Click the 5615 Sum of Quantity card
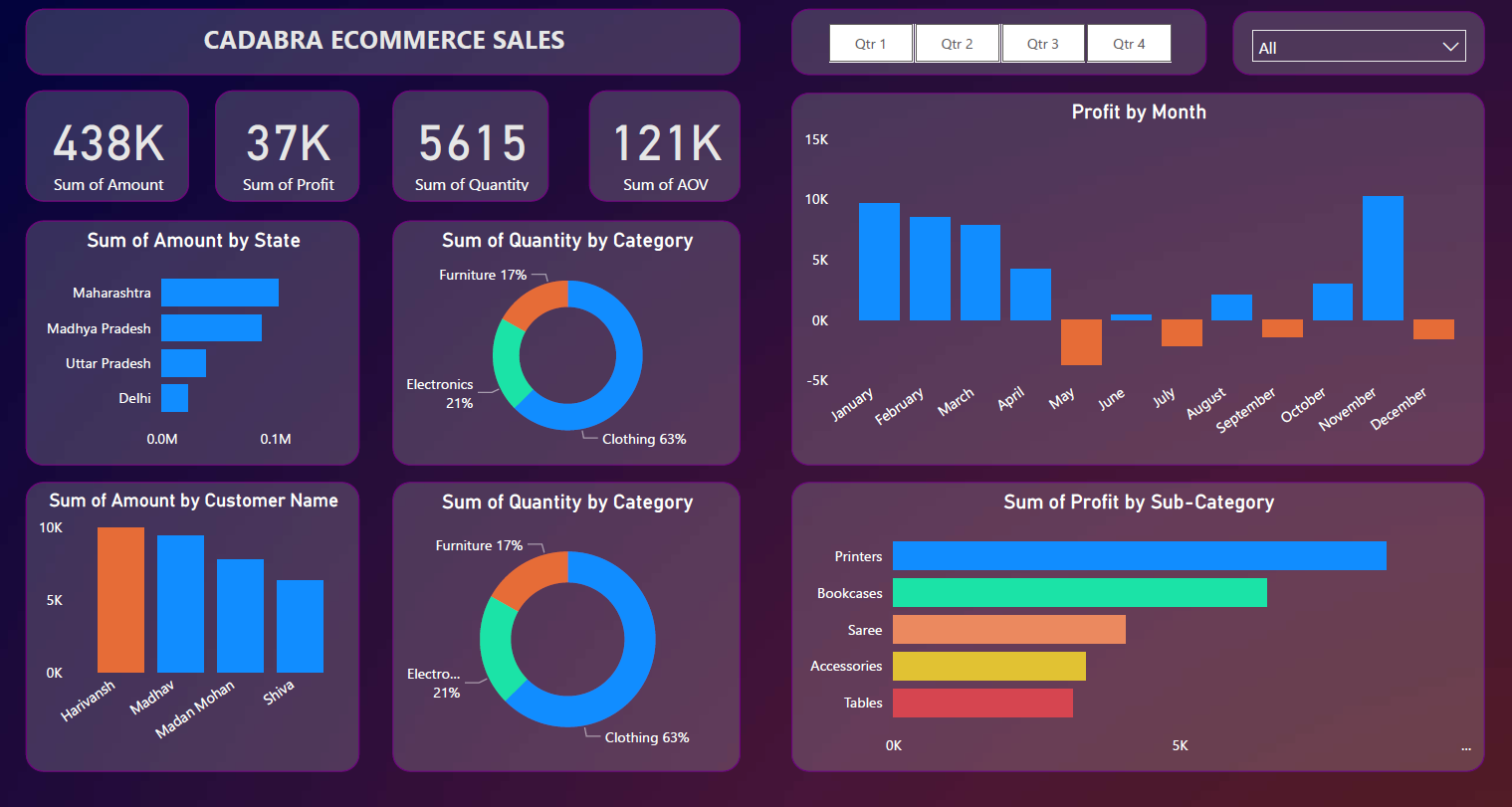The width and height of the screenshot is (1512, 807). (x=470, y=145)
